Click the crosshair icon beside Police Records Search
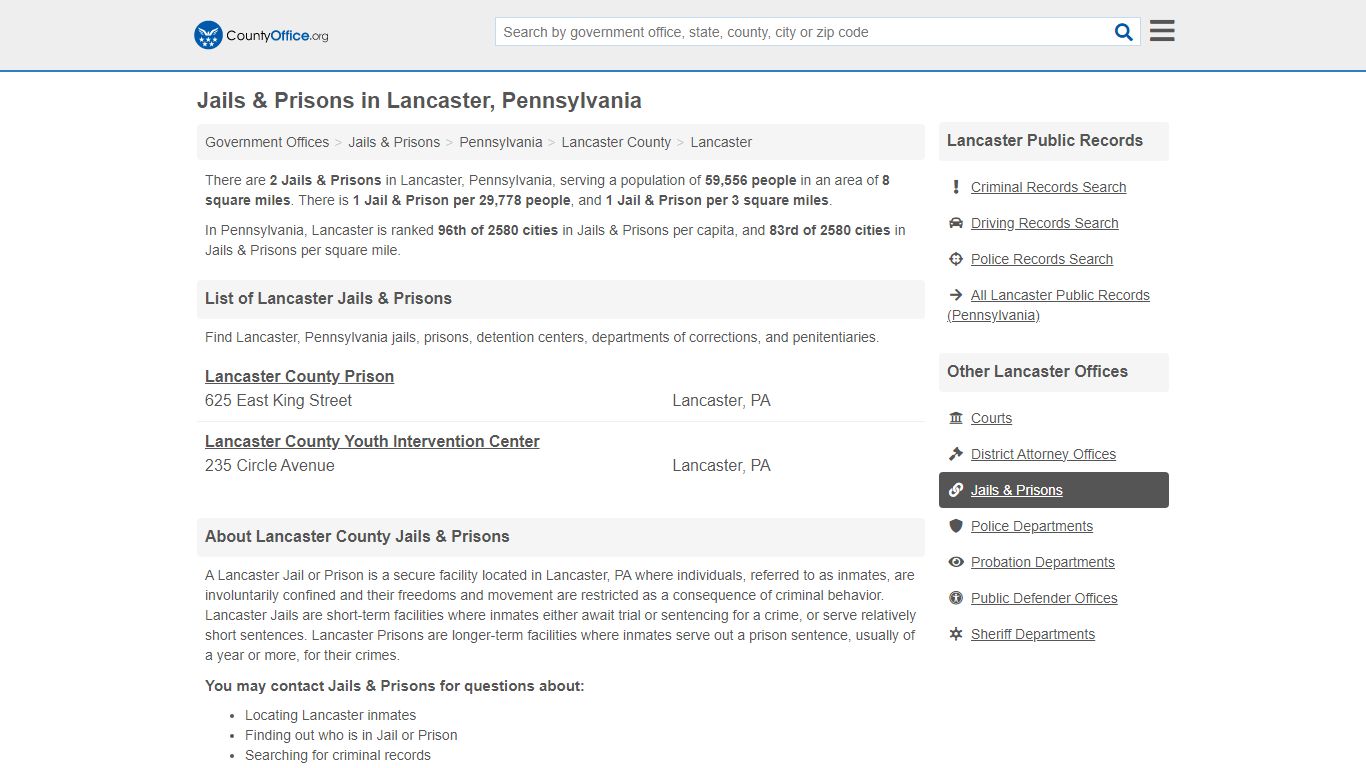Viewport: 1366px width, 768px height. click(x=956, y=259)
